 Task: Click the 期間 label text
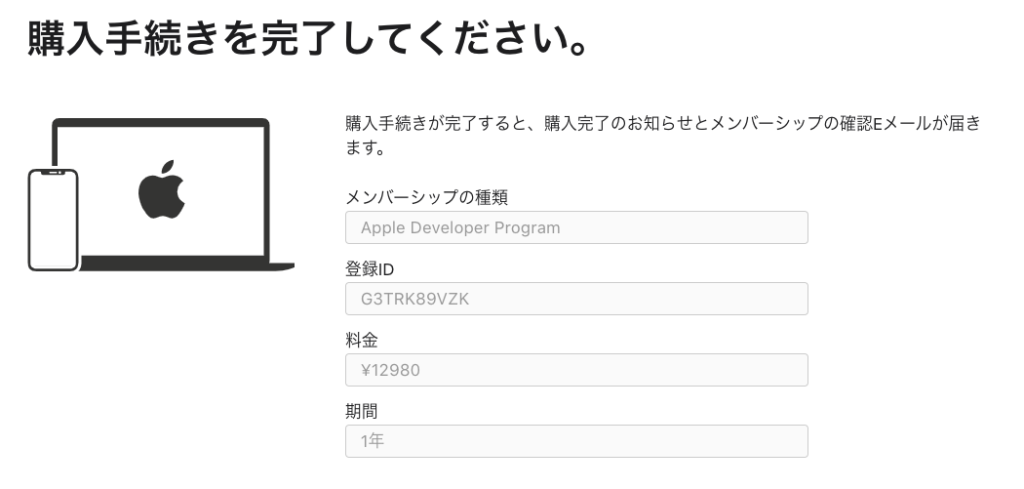pos(360,410)
